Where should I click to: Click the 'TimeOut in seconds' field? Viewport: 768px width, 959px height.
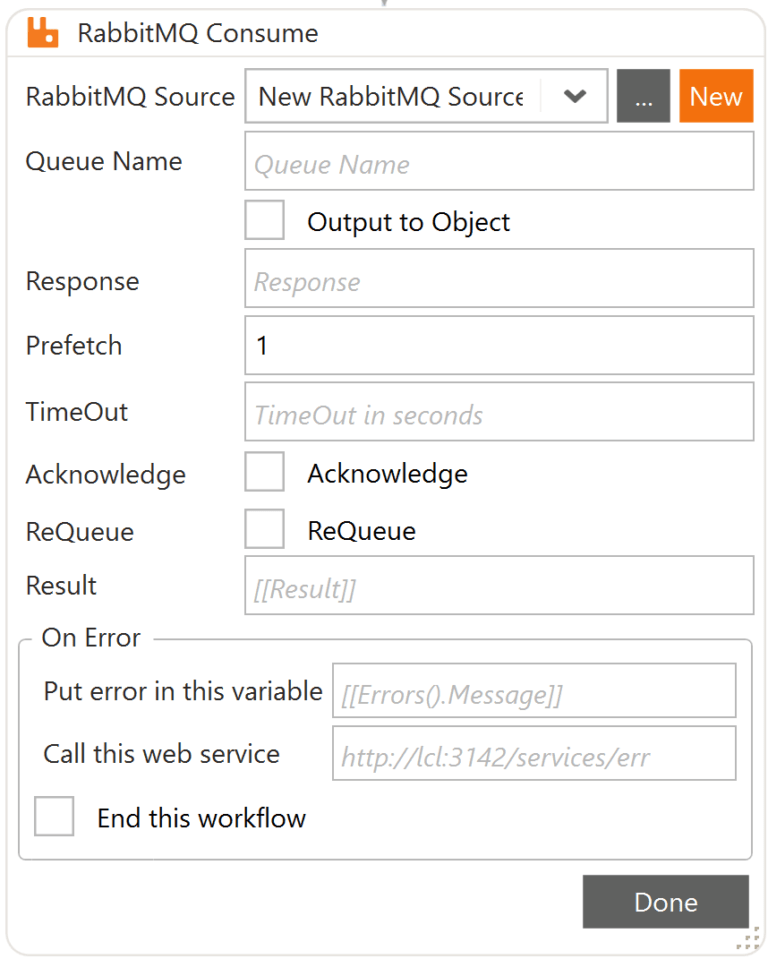point(498,411)
